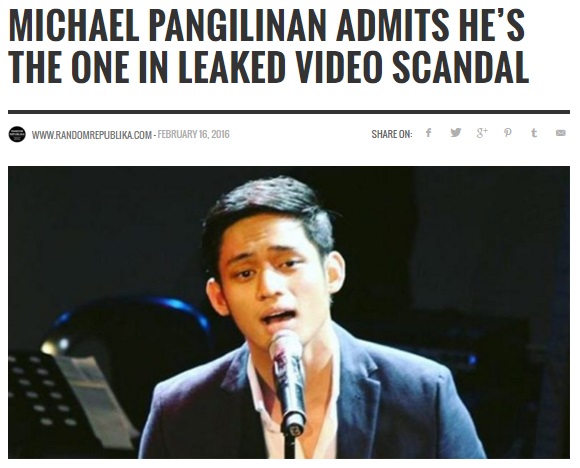Pin the article using the Pinterest icon
This screenshot has width=580, height=468.
[508, 133]
